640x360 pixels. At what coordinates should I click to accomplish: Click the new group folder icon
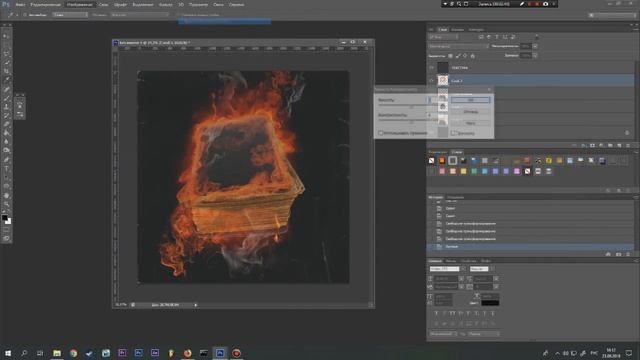coord(610,145)
